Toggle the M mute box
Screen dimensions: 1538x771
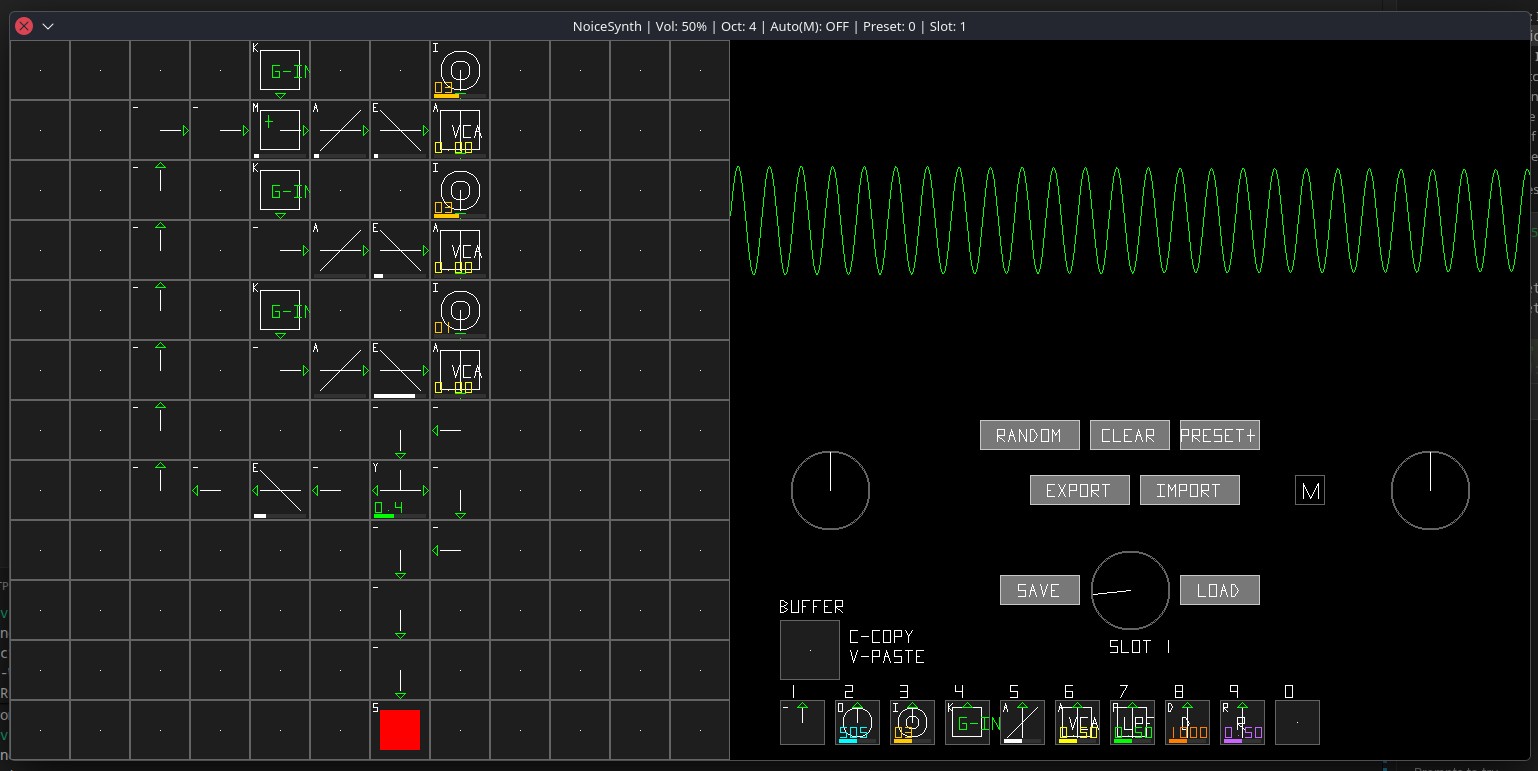coord(1309,490)
